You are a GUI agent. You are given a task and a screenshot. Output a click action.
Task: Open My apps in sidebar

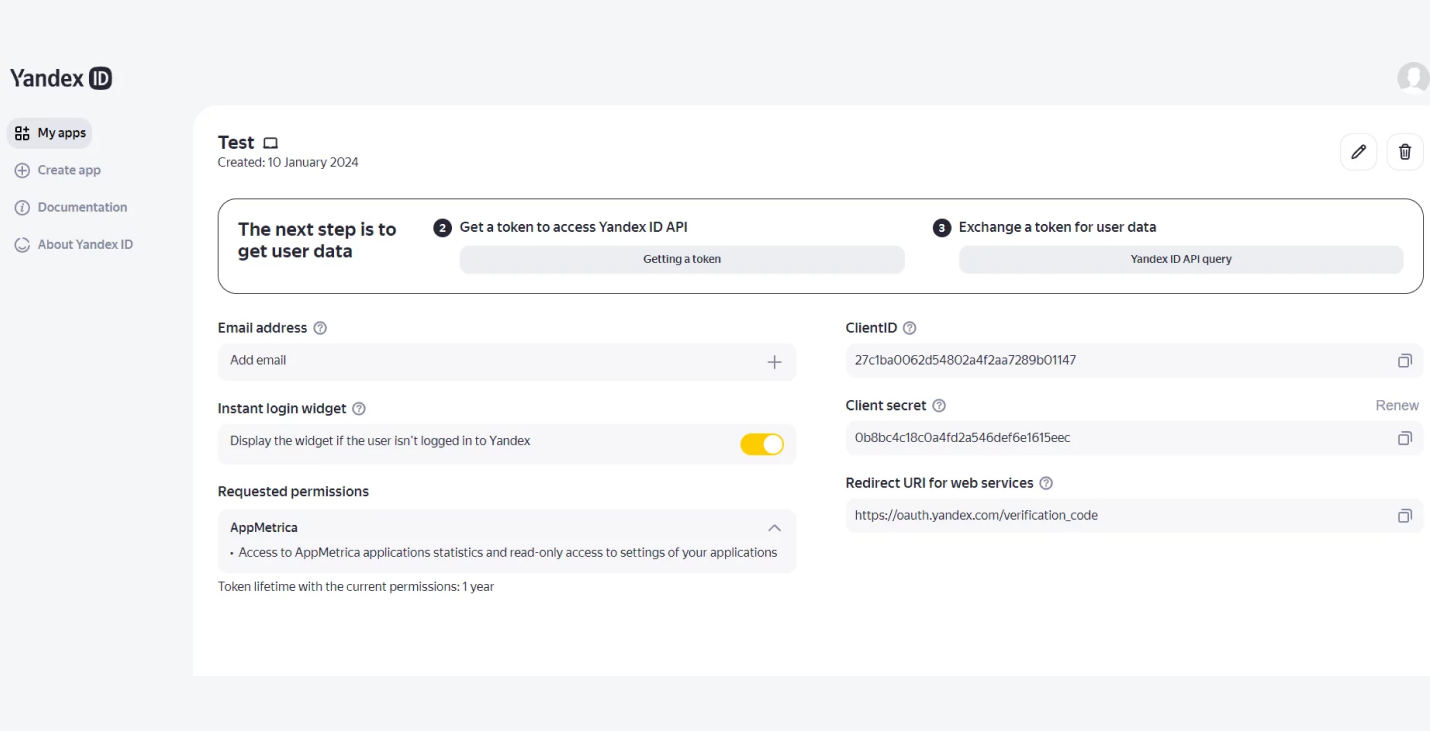pyautogui.click(x=50, y=133)
